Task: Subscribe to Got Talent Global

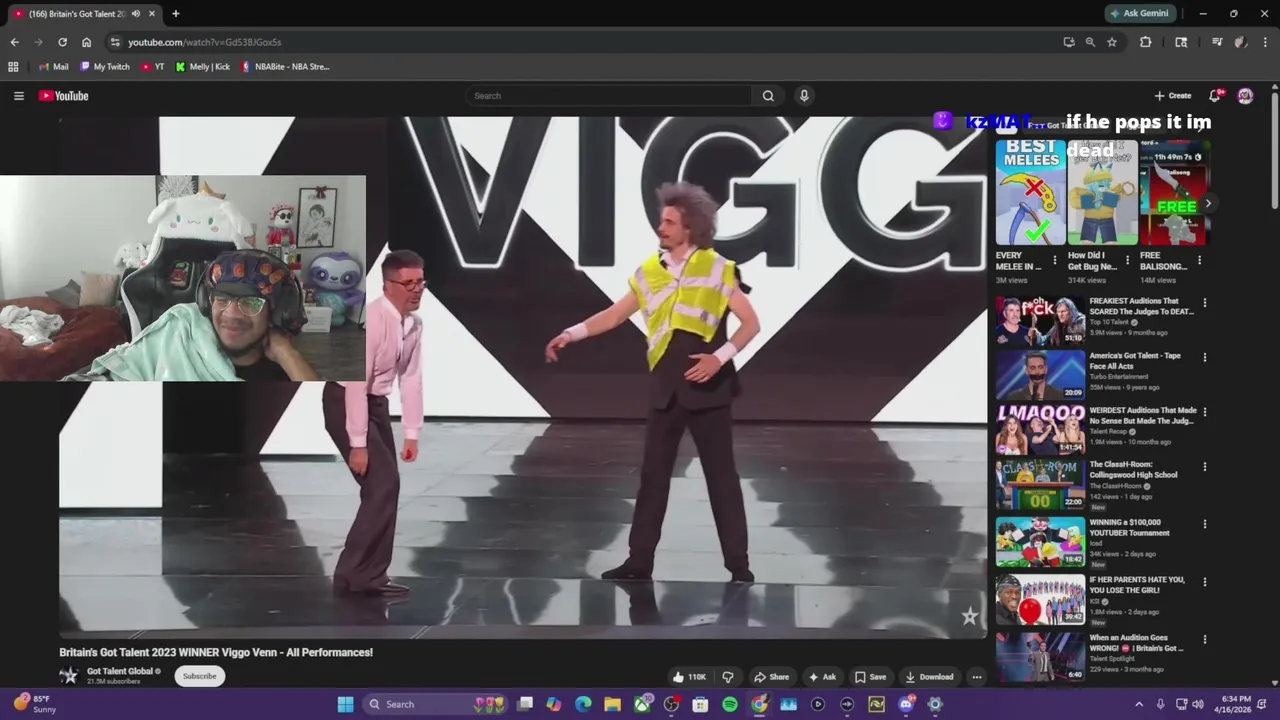Action: click(199, 676)
